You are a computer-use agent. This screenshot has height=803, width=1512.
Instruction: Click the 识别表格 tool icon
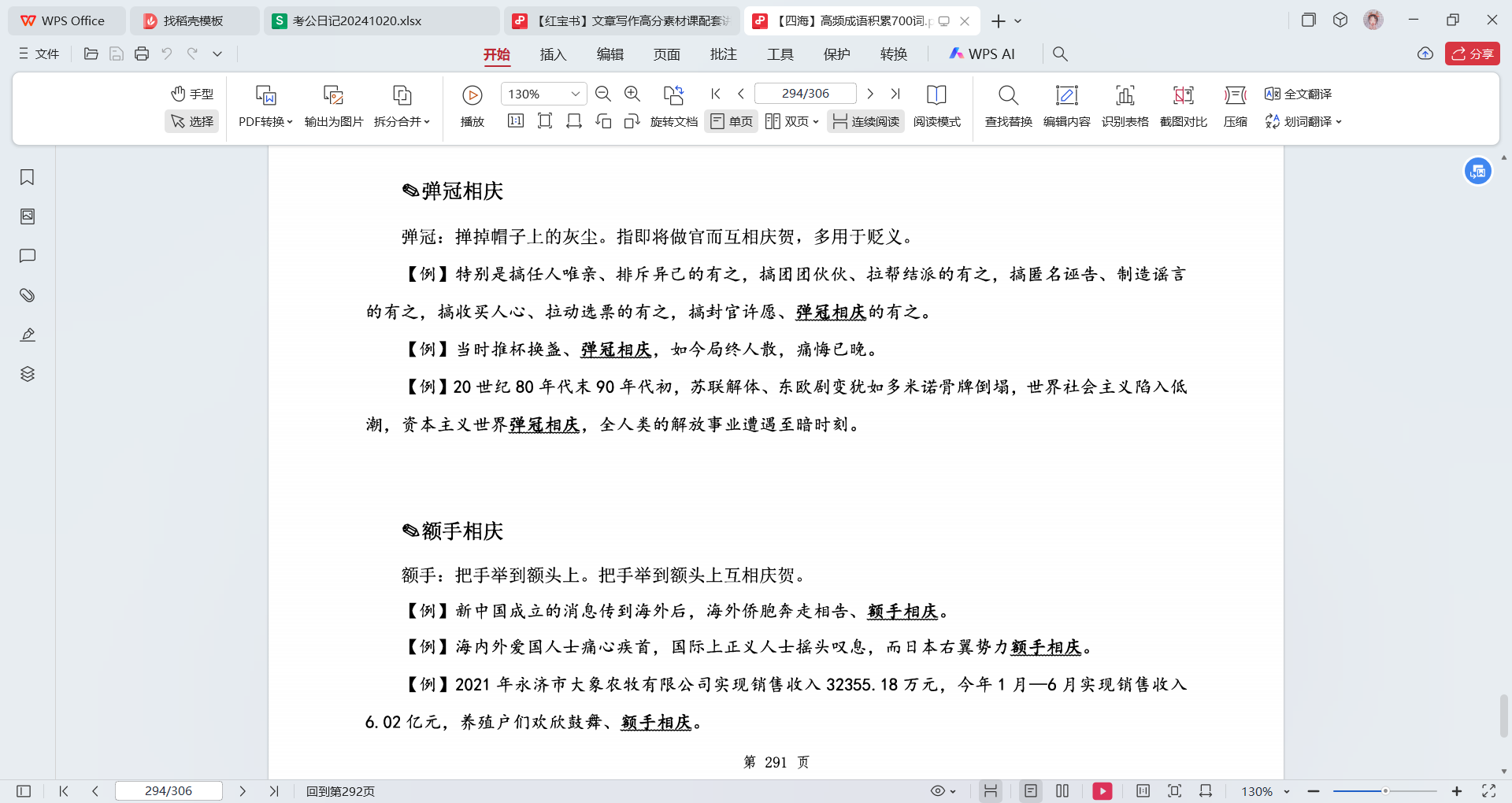pyautogui.click(x=1125, y=95)
